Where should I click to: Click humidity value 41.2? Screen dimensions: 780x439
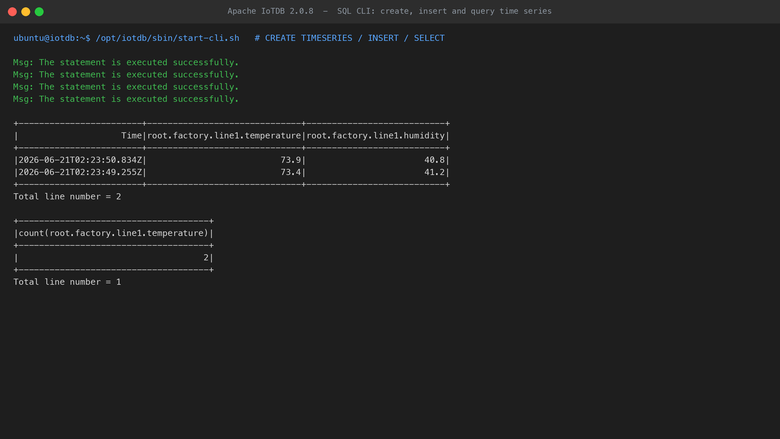434,172
